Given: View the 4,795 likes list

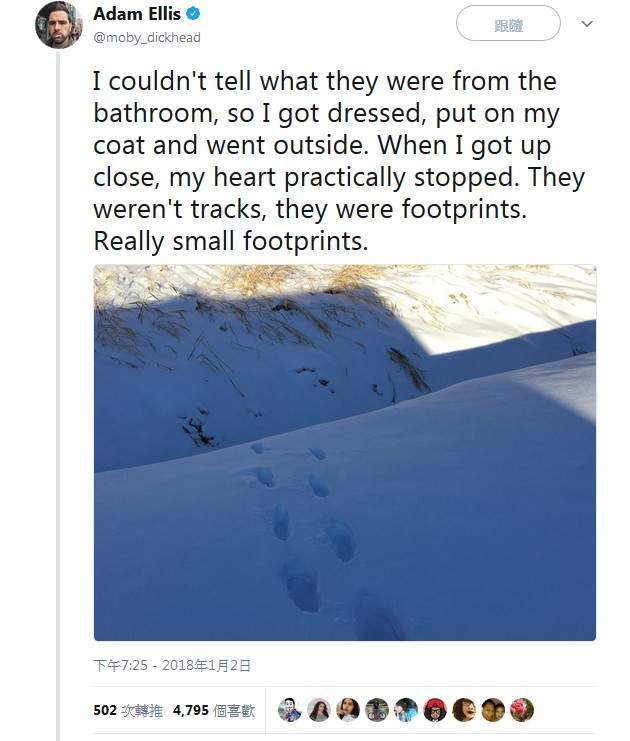Looking at the screenshot, I should coord(214,710).
